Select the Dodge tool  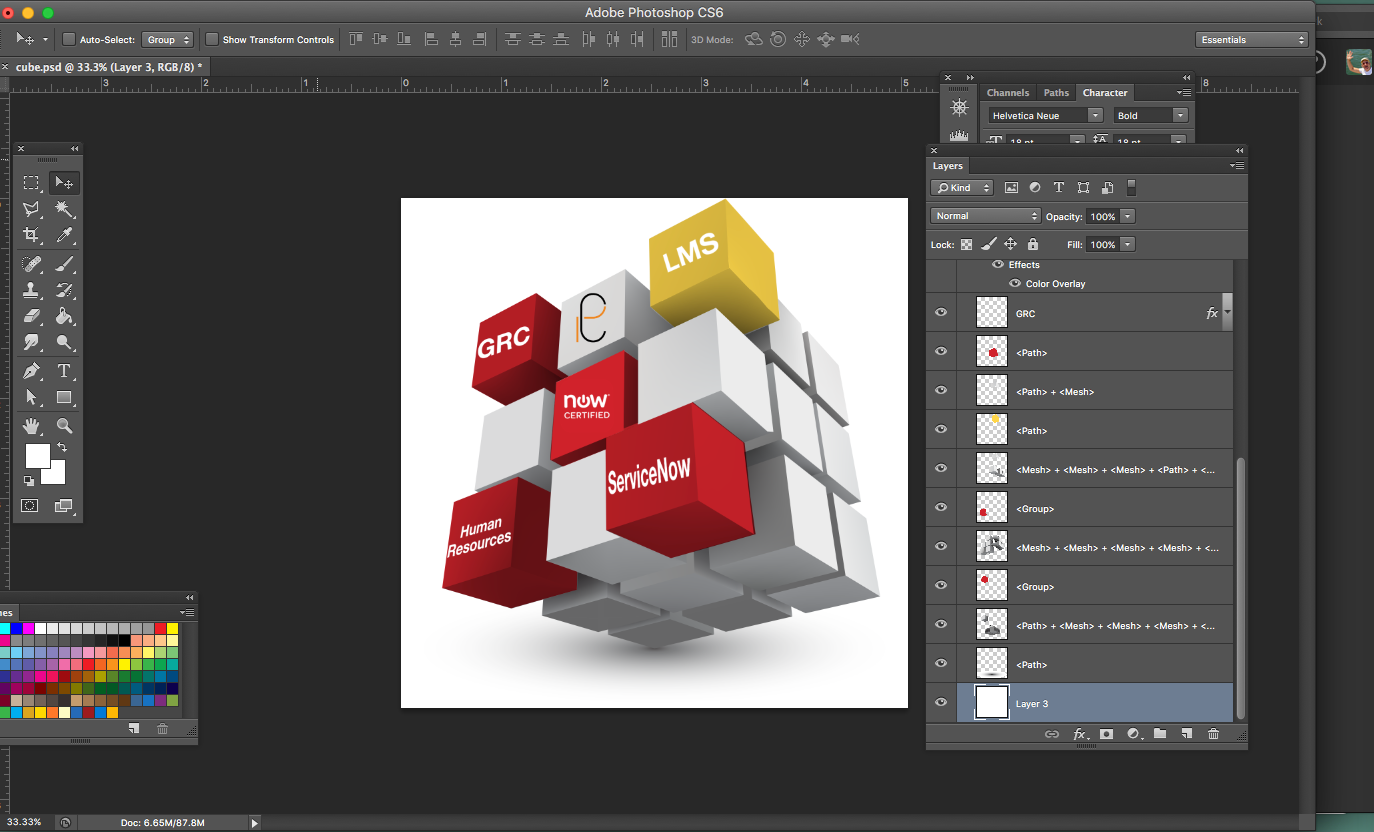pyautogui.click(x=64, y=342)
